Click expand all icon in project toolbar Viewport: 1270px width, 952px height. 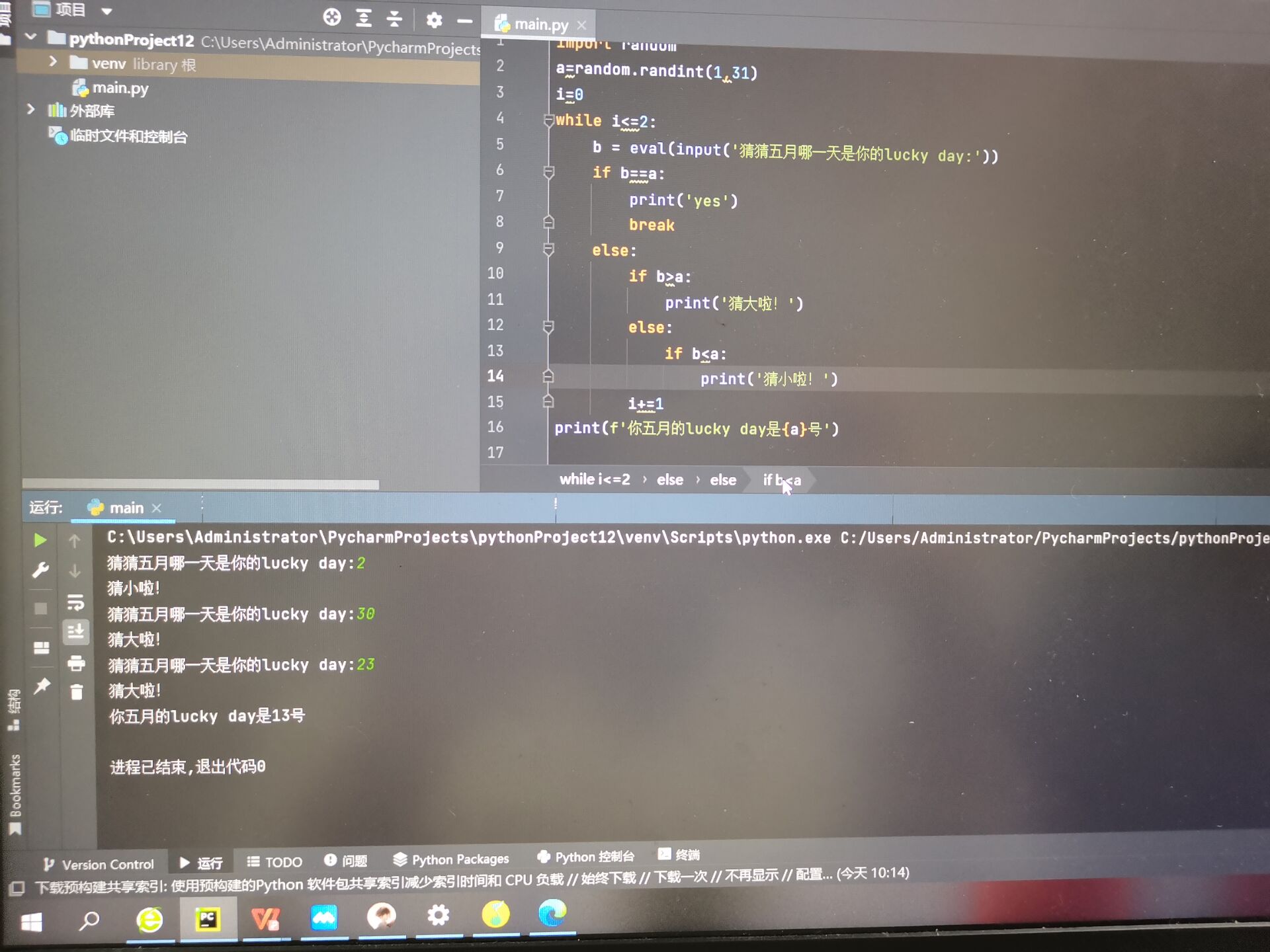363,18
